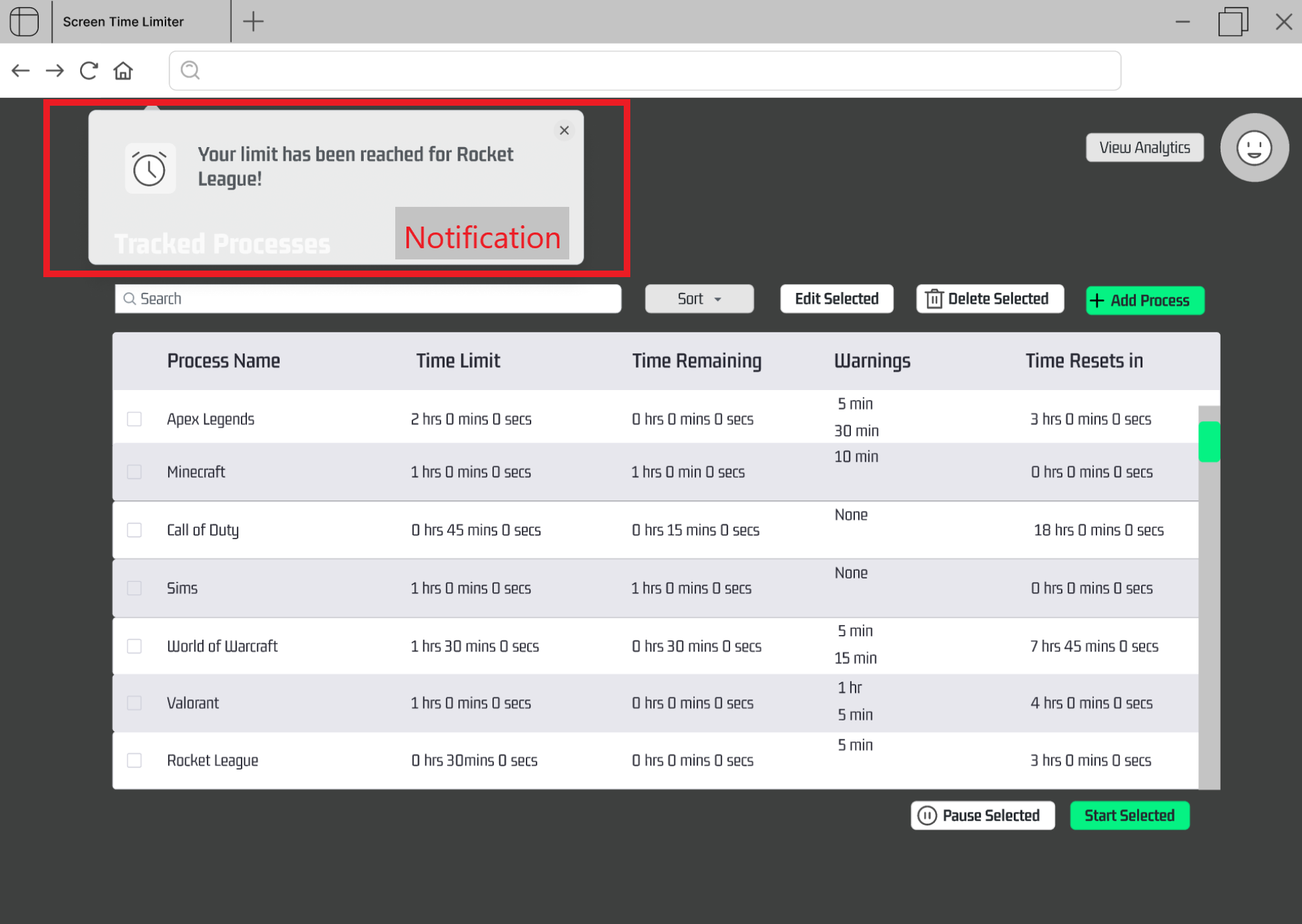Image resolution: width=1302 pixels, height=924 pixels.
Task: Click the pause icon on Pause Selected
Action: click(x=927, y=815)
